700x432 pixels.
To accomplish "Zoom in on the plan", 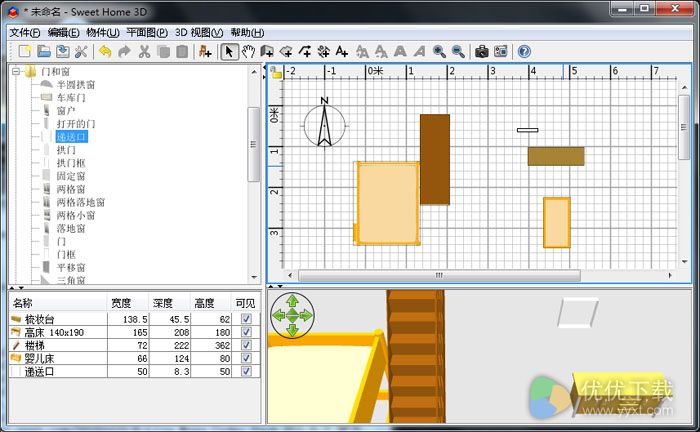I will click(x=439, y=52).
